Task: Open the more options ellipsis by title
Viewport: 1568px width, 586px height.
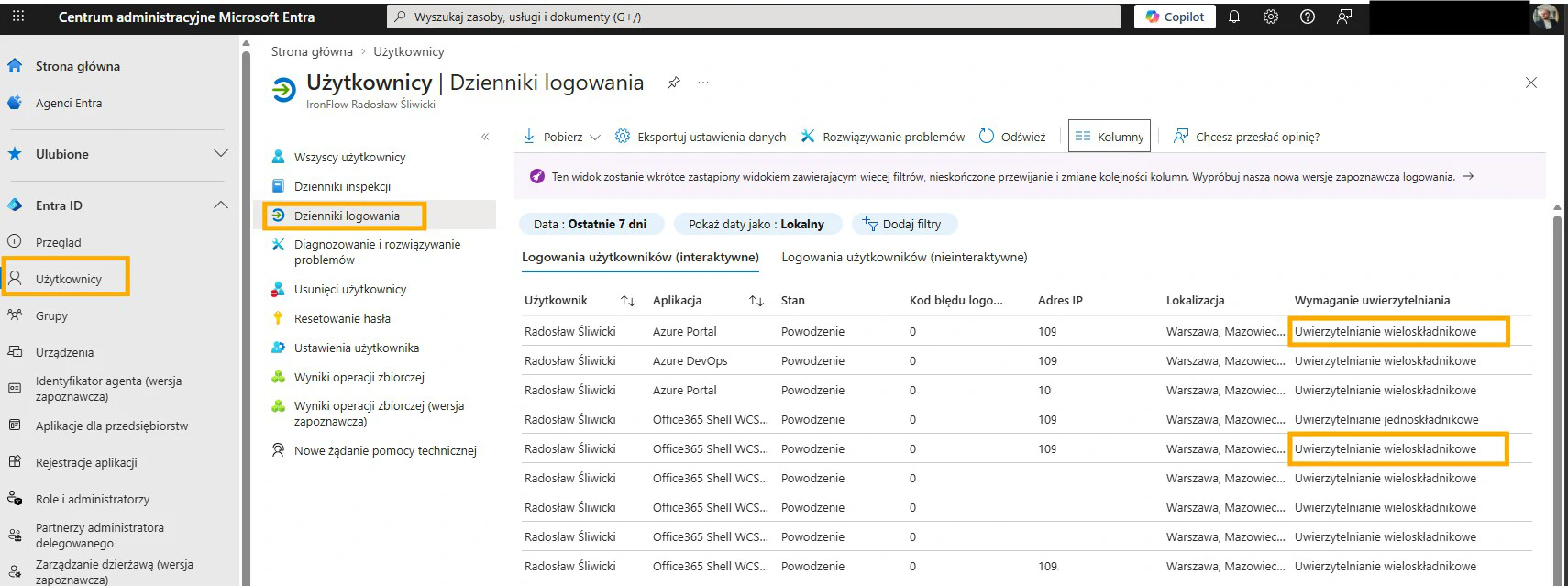Action: tap(703, 83)
